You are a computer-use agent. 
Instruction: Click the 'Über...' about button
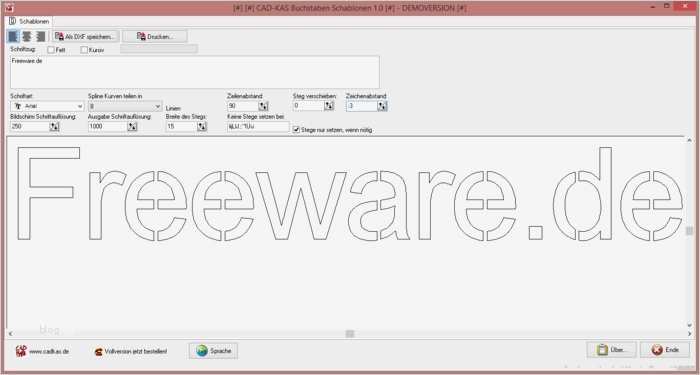pos(611,350)
